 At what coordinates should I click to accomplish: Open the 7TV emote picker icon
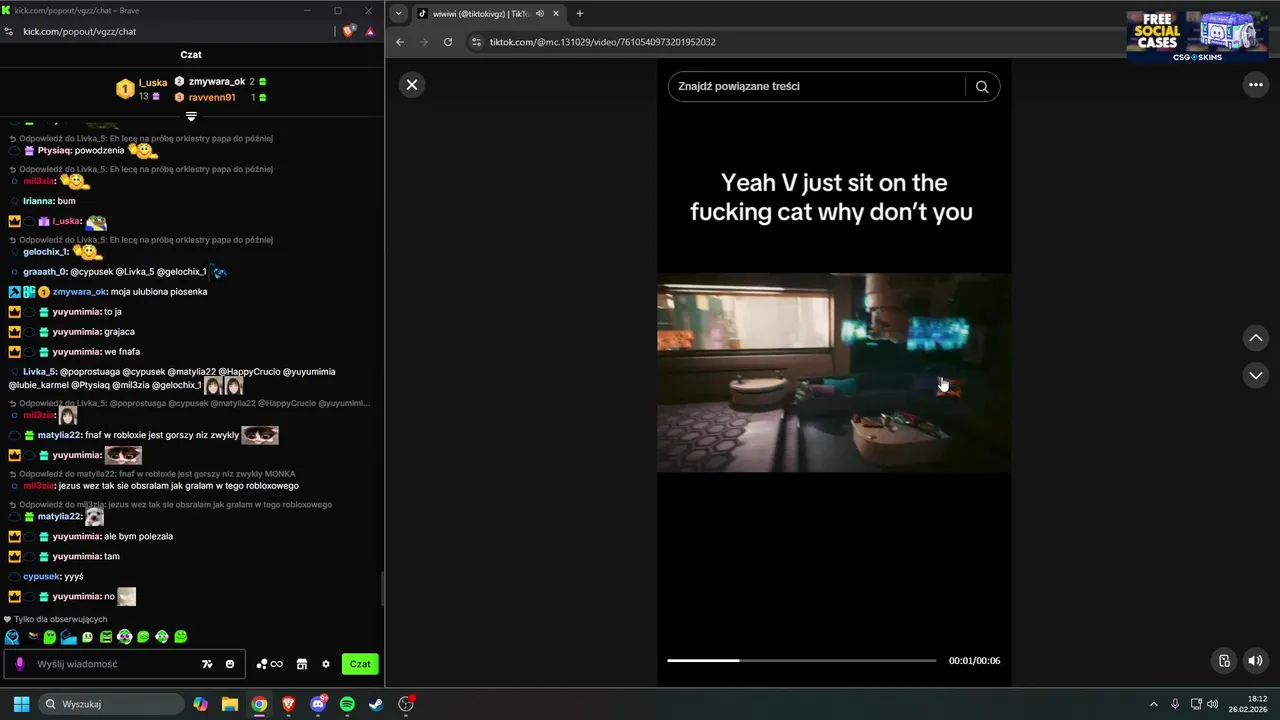pyautogui.click(x=207, y=664)
